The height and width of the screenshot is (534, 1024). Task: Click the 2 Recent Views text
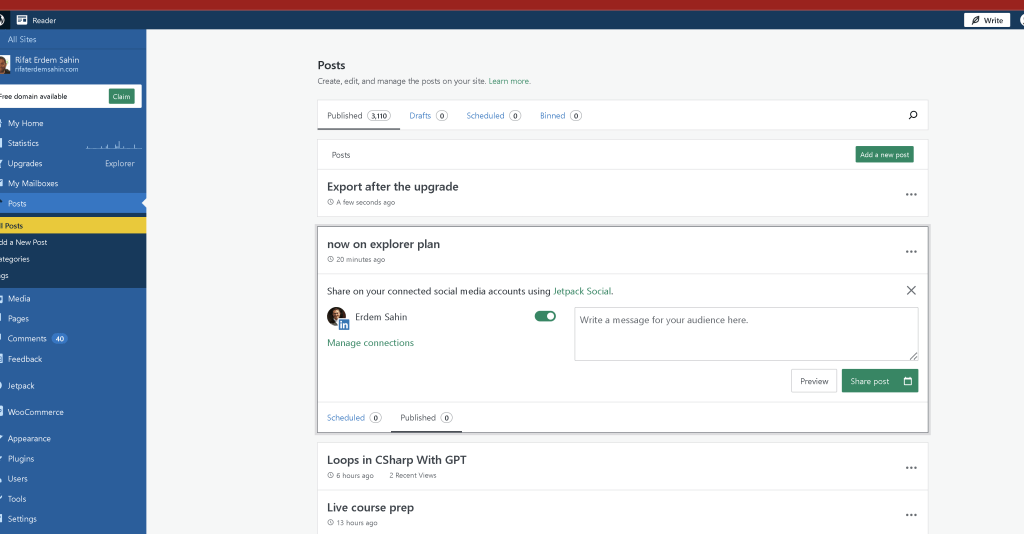coord(413,476)
